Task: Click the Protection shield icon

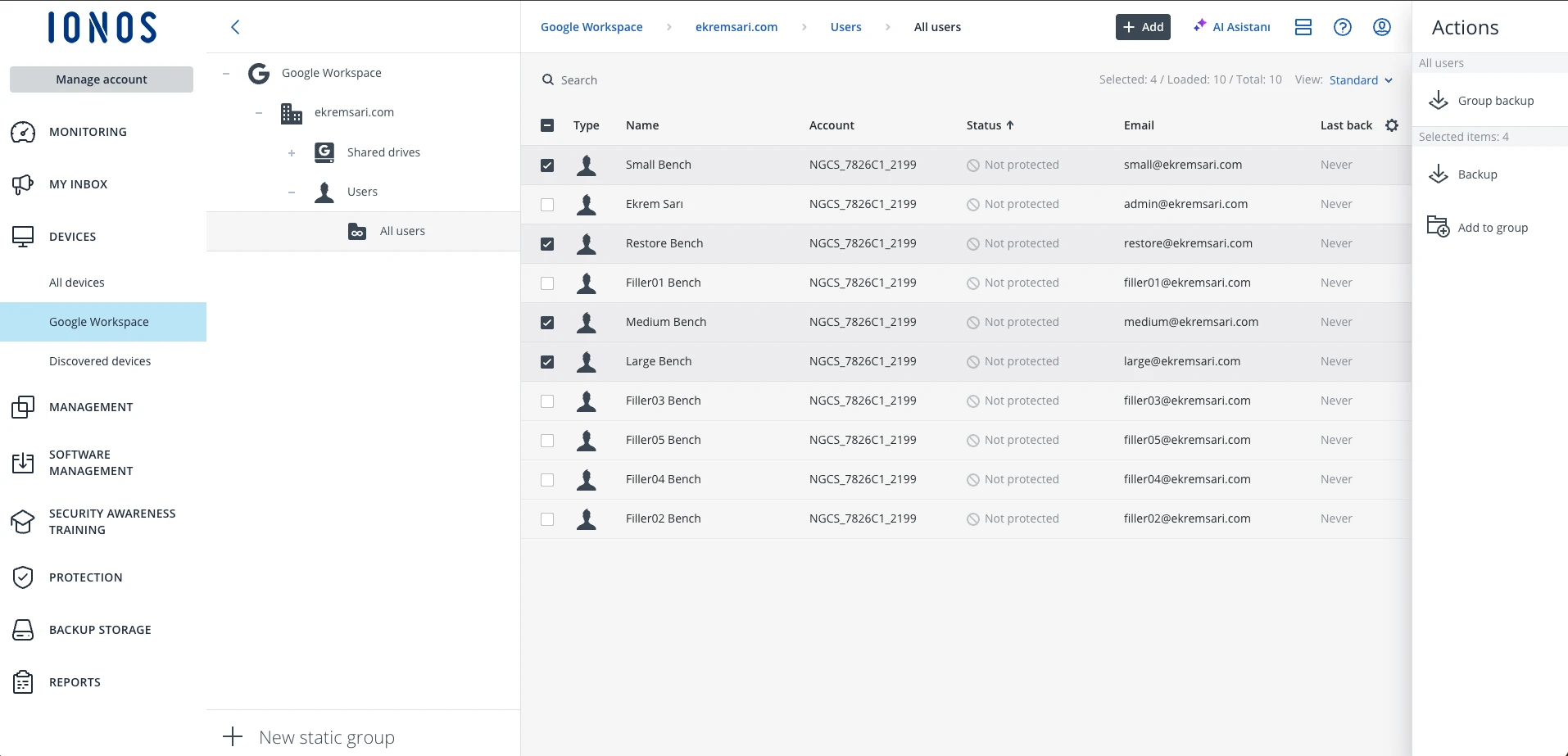Action: [x=23, y=577]
